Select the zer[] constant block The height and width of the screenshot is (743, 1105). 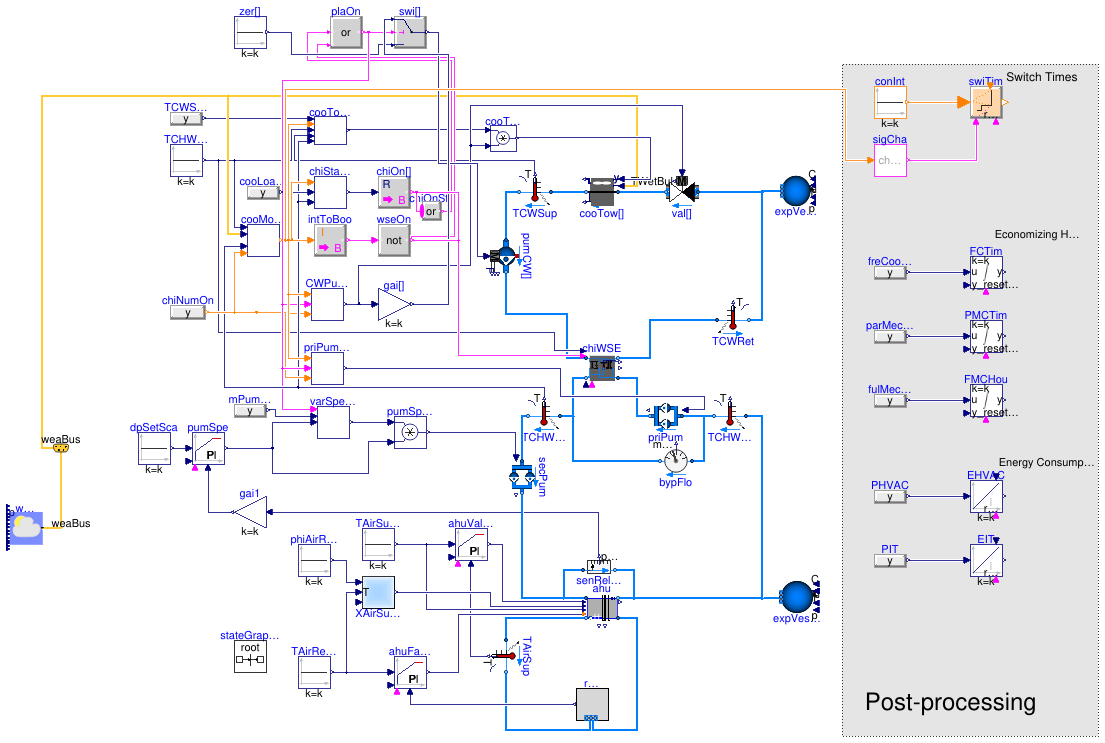[x=250, y=32]
